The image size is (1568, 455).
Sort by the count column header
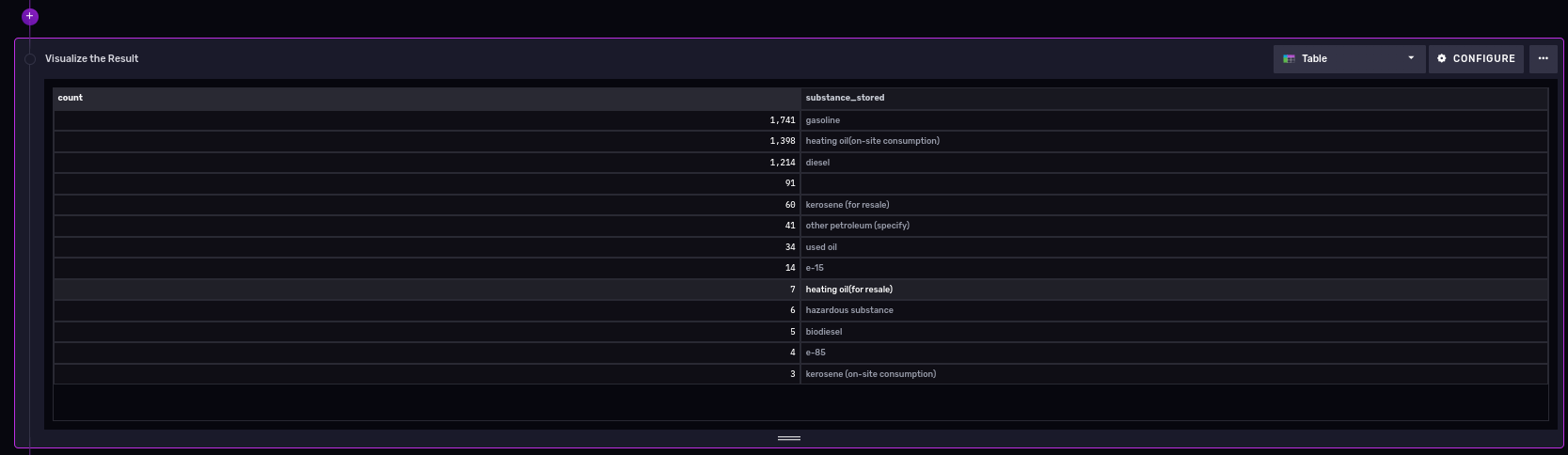pos(71,98)
